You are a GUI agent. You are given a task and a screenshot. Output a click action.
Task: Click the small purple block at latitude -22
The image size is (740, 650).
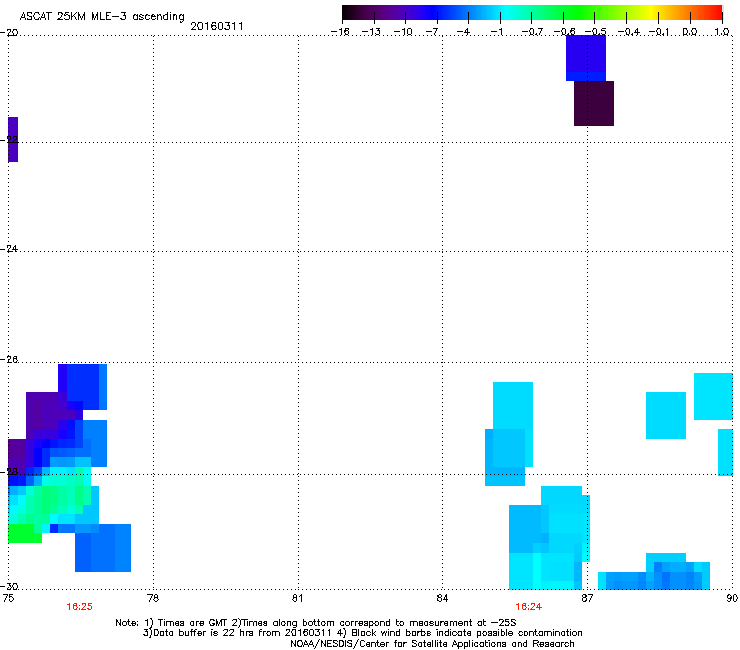pos(13,140)
